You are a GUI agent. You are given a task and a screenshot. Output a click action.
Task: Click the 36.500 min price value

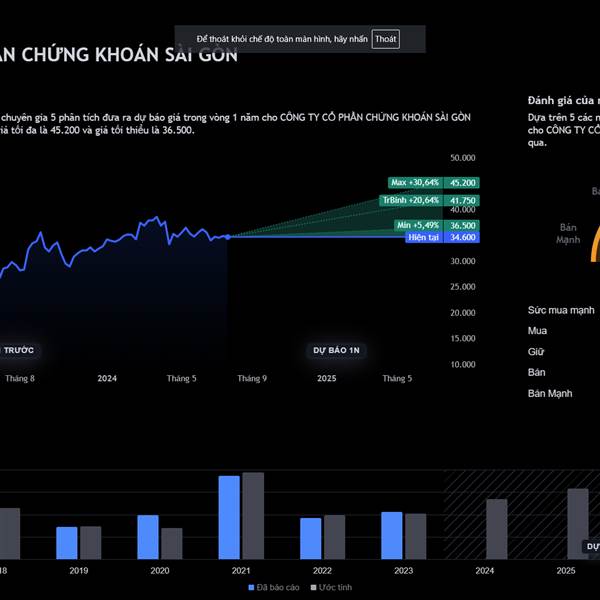[462, 225]
